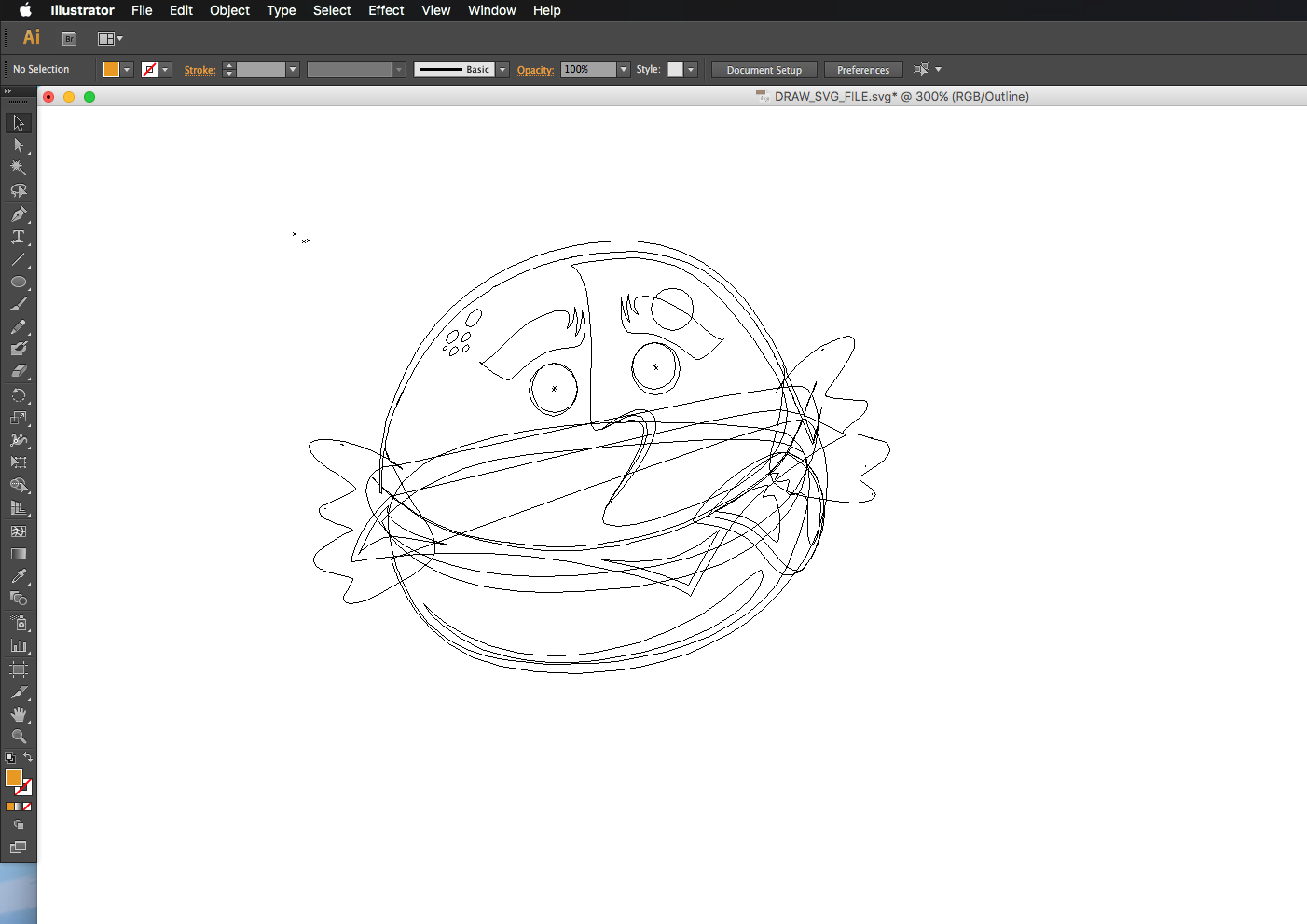The image size is (1307, 924).
Task: Set paint to None in toolbox
Action: 27,807
